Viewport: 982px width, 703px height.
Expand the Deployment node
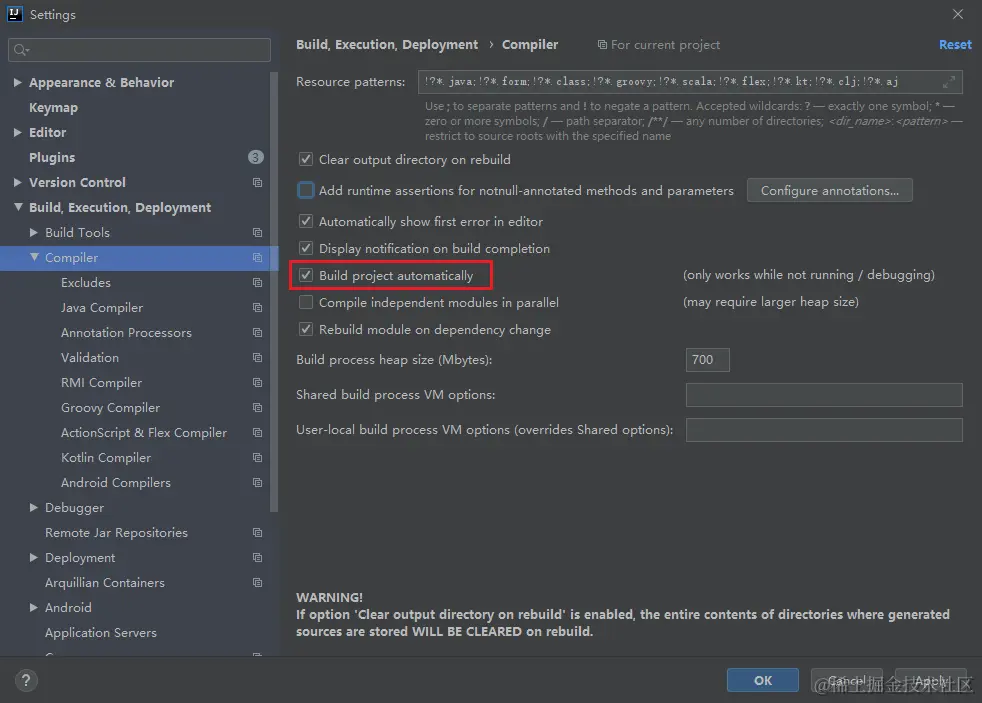click(x=34, y=558)
